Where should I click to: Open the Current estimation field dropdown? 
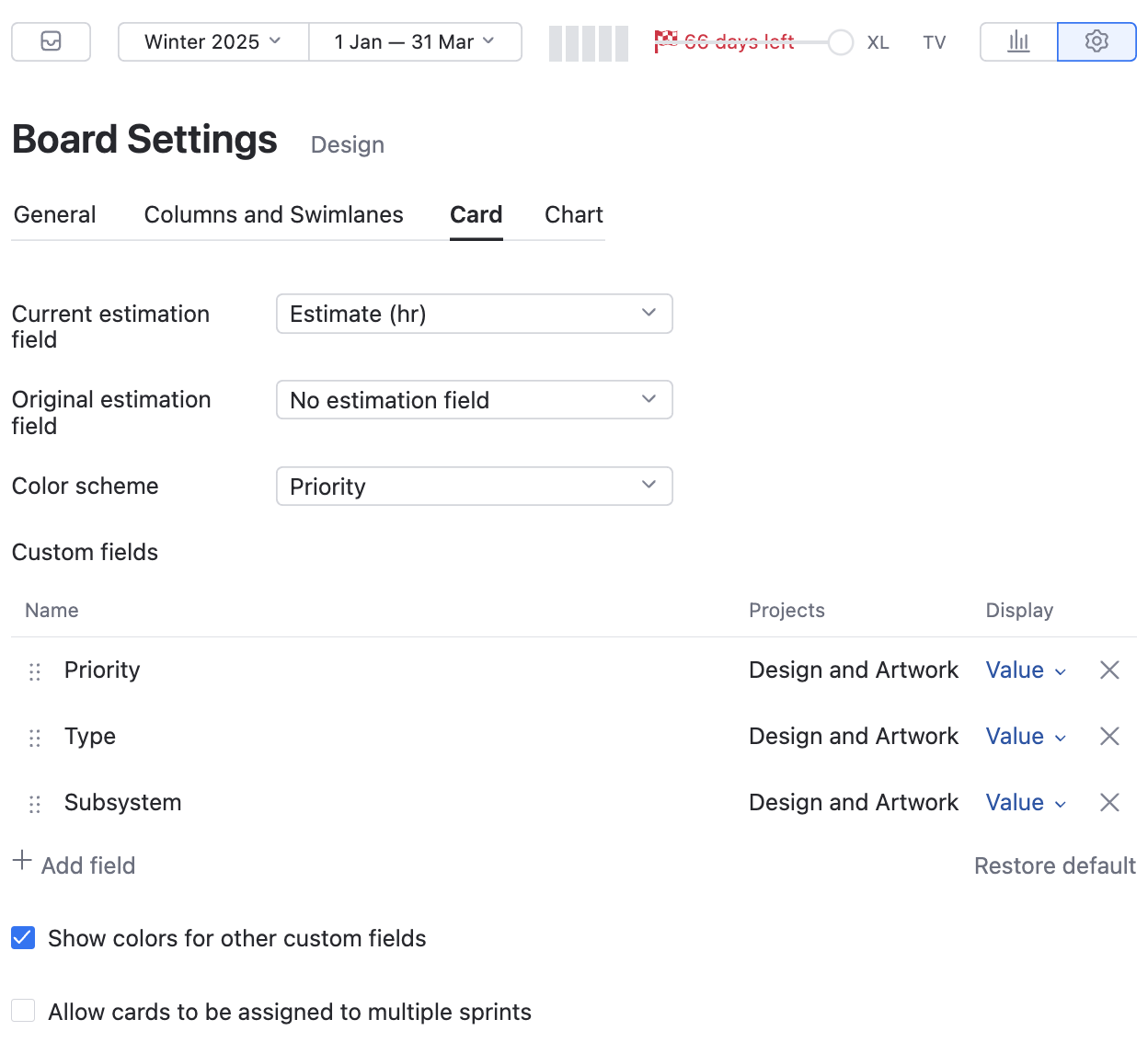click(x=474, y=314)
